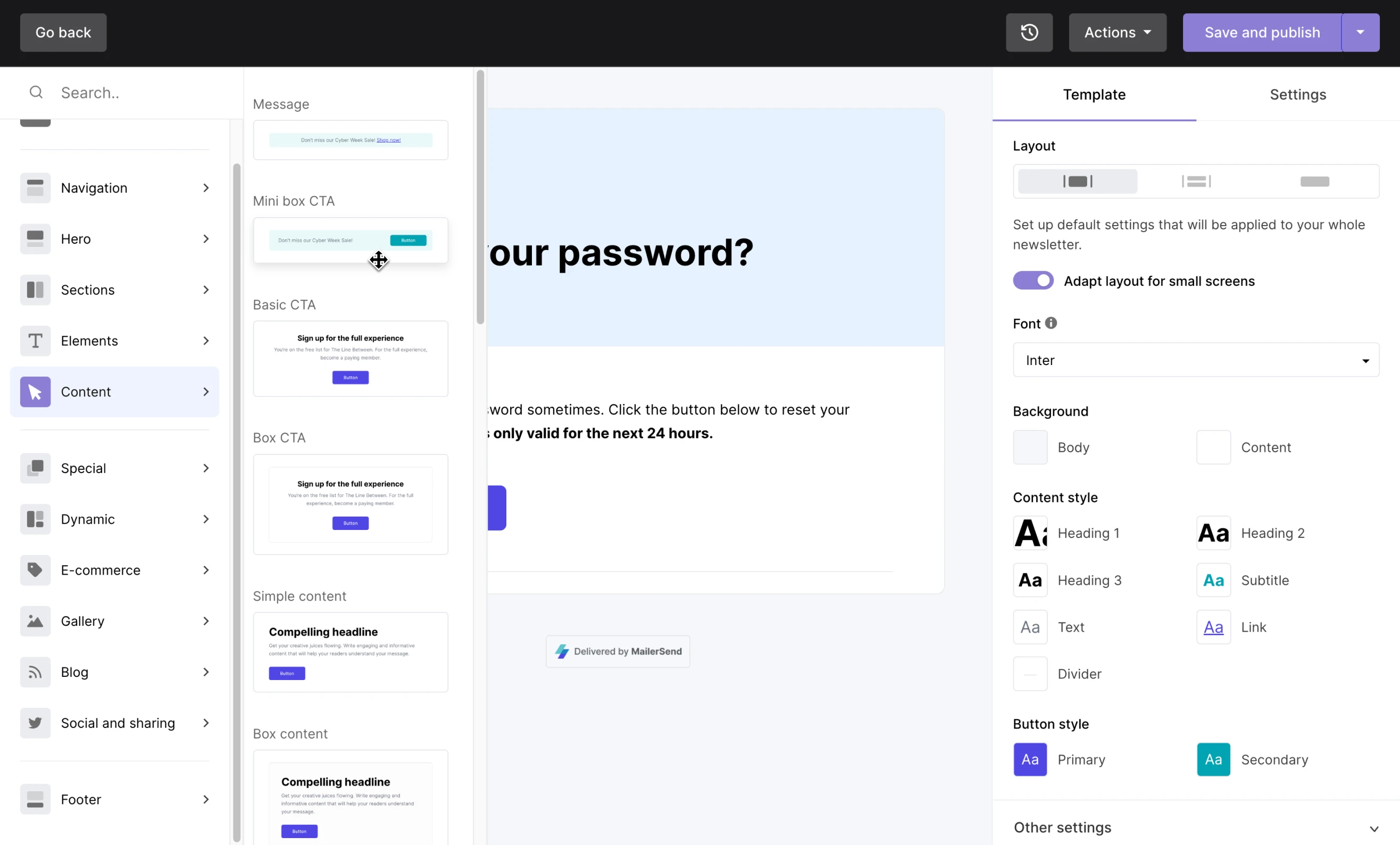Click the Go back button
This screenshot has width=1400, height=845.
tap(63, 32)
